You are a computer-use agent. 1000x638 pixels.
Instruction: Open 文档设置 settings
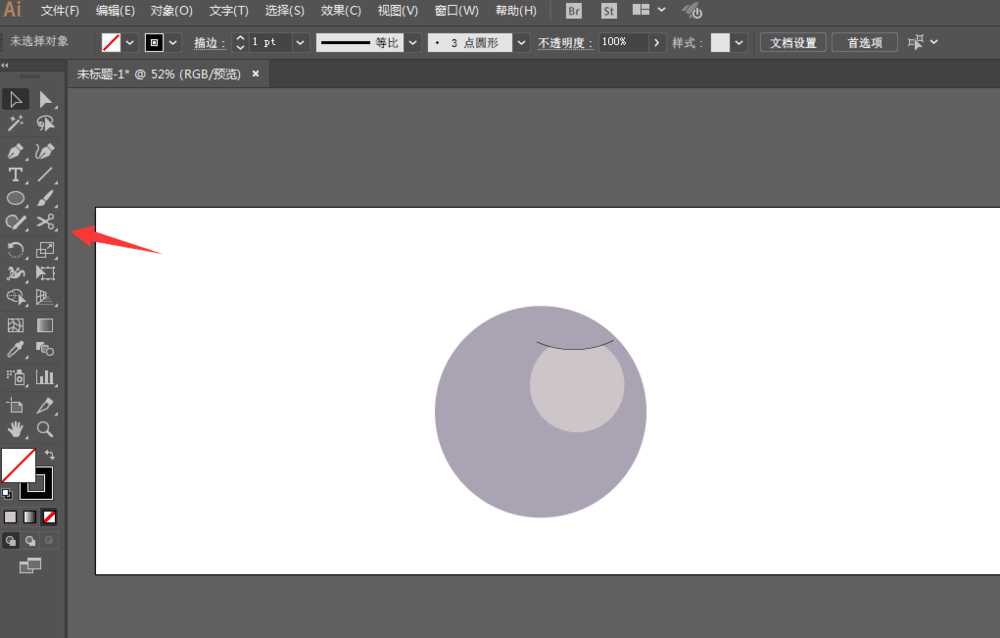(793, 42)
